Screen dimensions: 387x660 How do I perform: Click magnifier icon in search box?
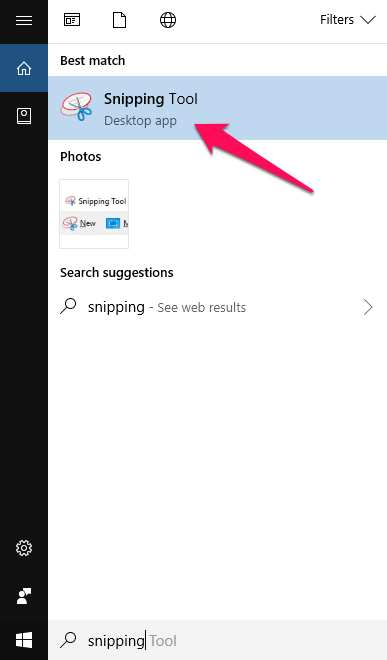click(68, 640)
